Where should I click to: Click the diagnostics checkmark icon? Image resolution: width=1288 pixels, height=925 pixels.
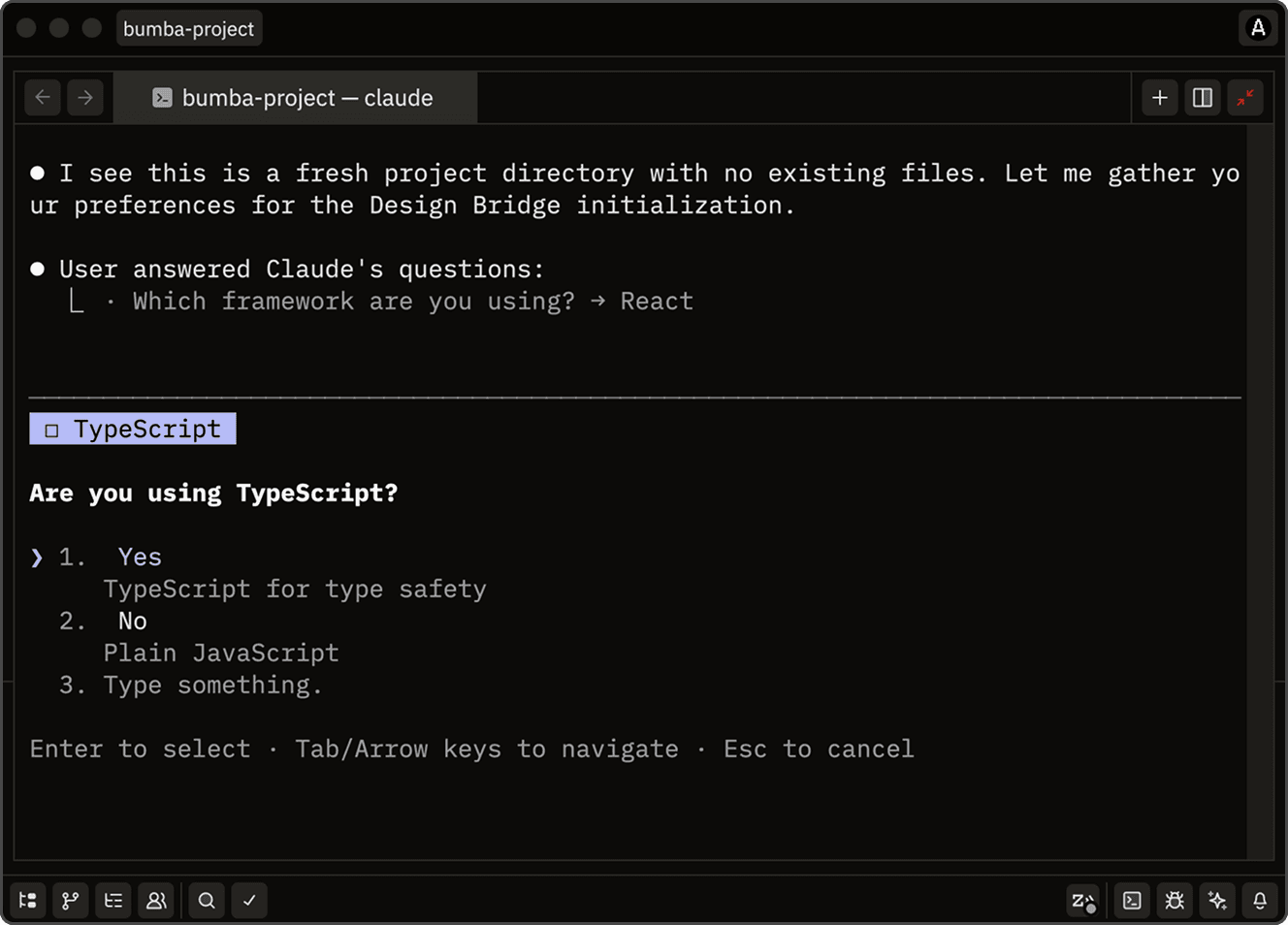pos(249,901)
